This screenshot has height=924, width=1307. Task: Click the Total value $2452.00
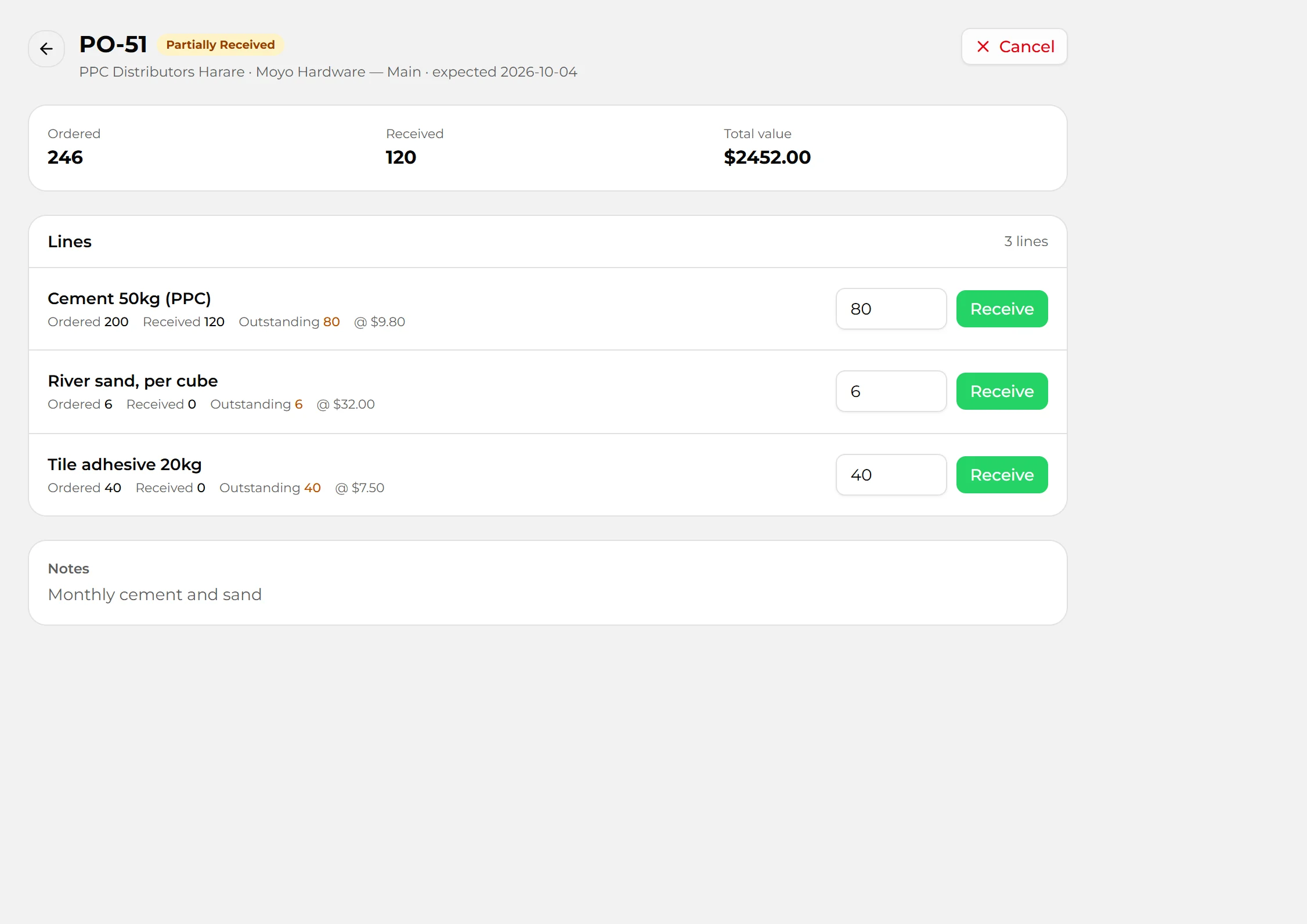click(767, 157)
